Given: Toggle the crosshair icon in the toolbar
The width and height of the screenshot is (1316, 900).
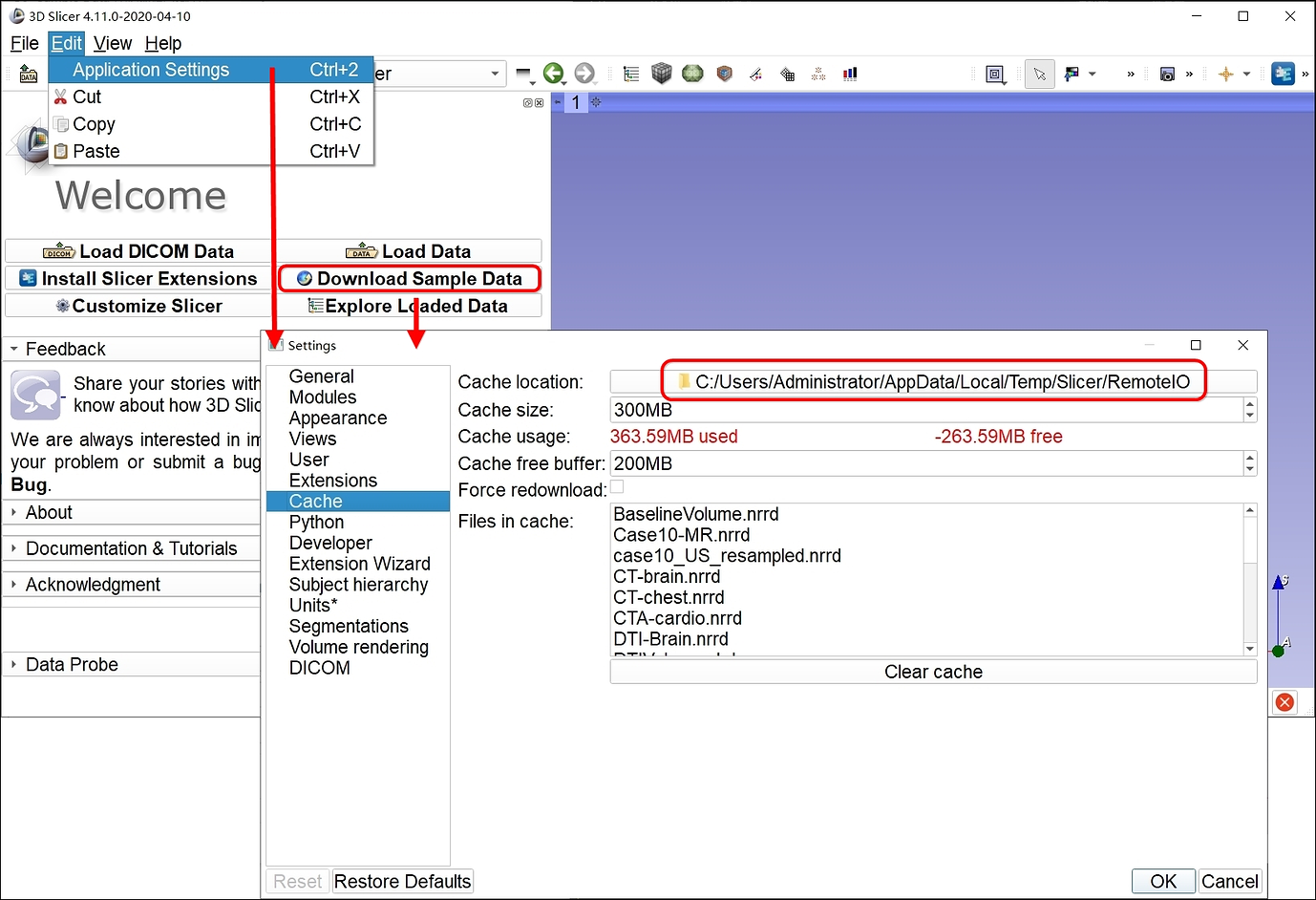Looking at the screenshot, I should pos(1226,74).
